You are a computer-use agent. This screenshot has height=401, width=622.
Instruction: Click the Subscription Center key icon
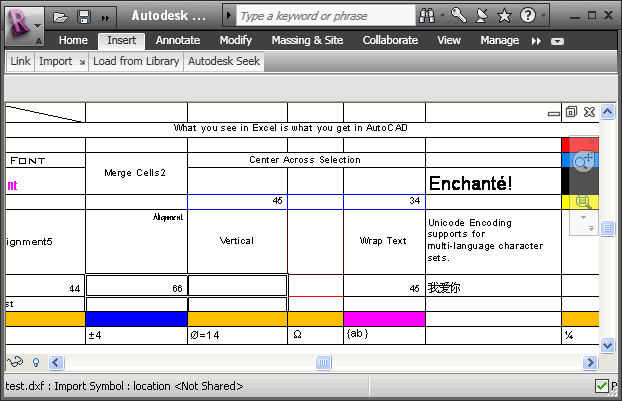(459, 16)
